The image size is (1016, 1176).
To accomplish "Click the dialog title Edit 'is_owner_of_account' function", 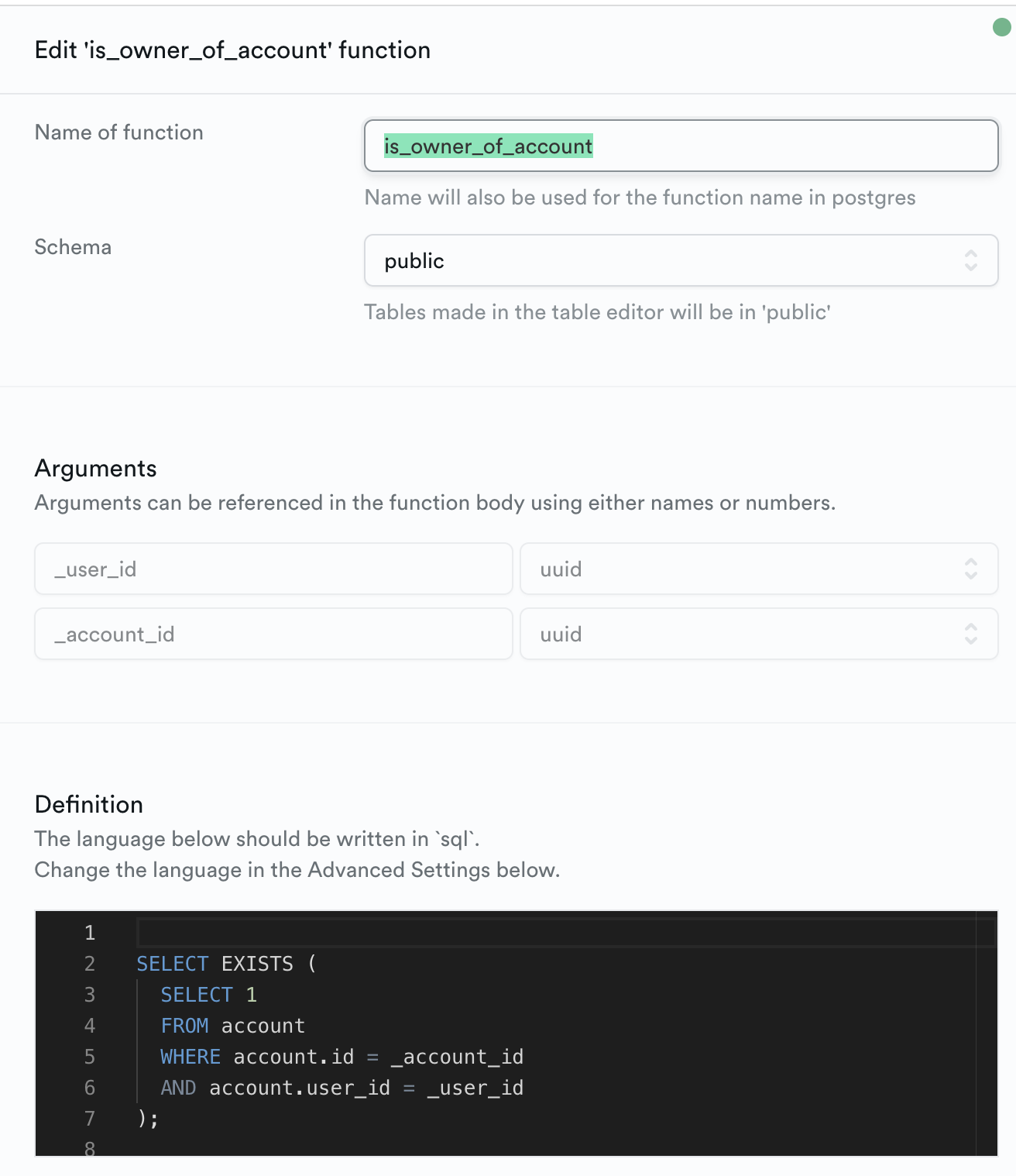I will pos(232,50).
